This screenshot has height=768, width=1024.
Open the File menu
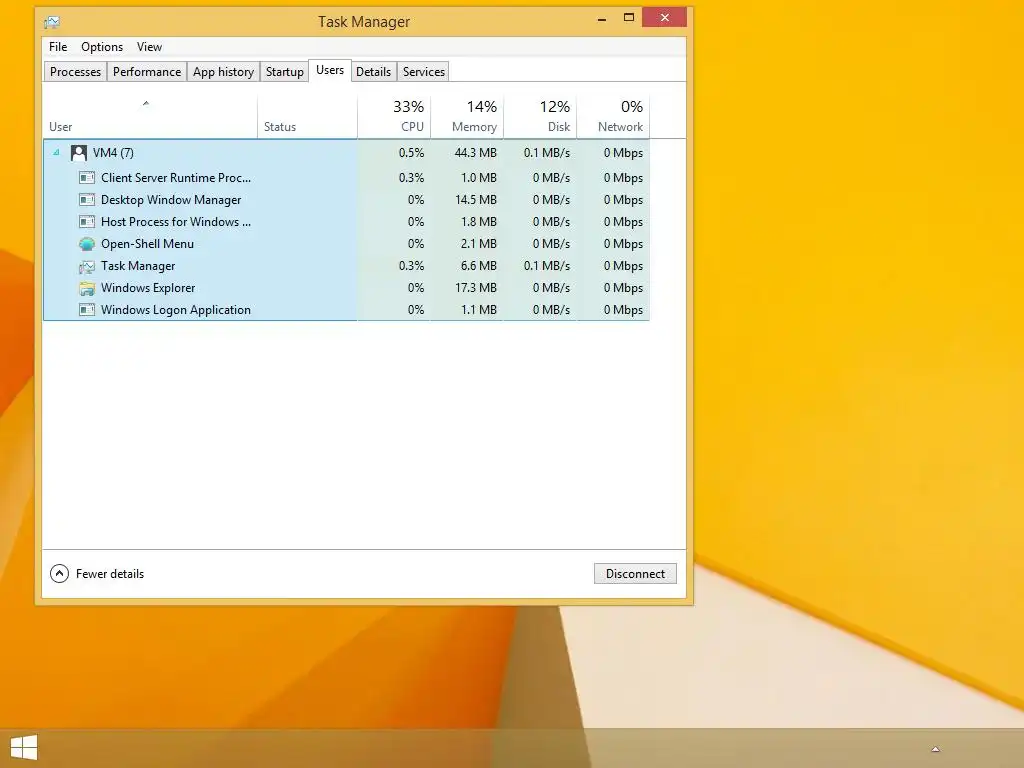[x=58, y=47]
